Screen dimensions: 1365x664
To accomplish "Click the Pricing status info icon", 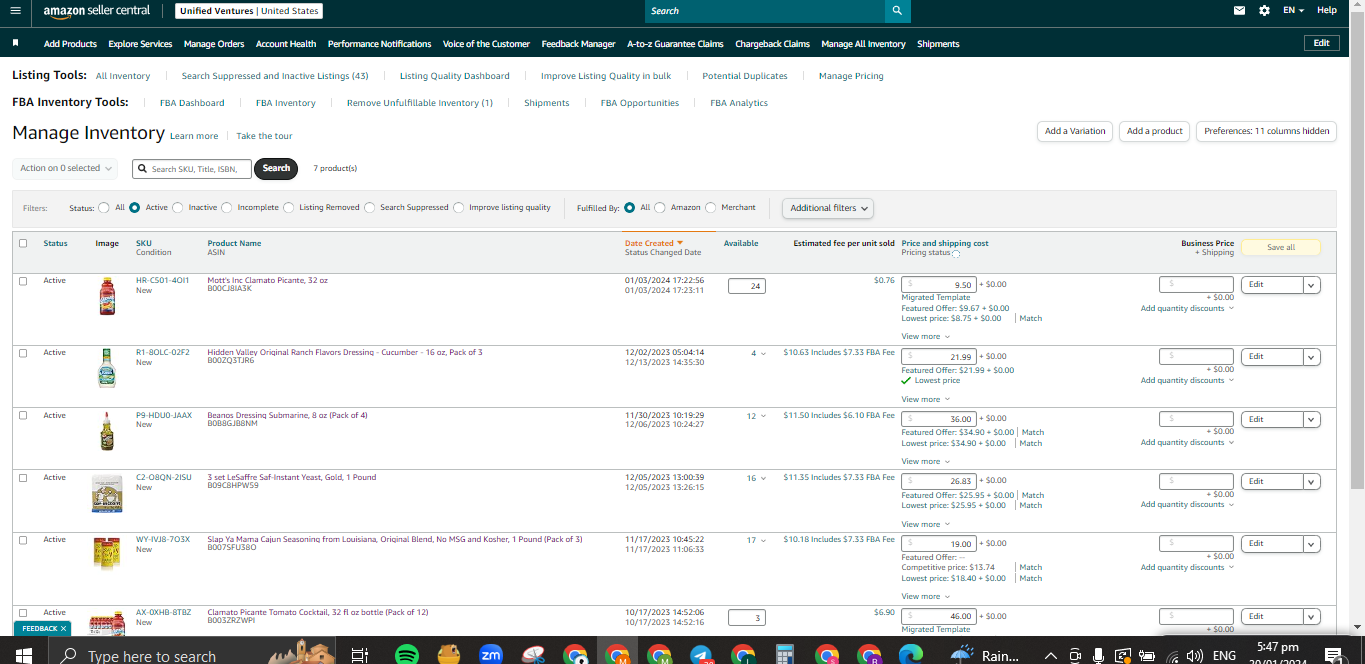I will click(x=956, y=254).
